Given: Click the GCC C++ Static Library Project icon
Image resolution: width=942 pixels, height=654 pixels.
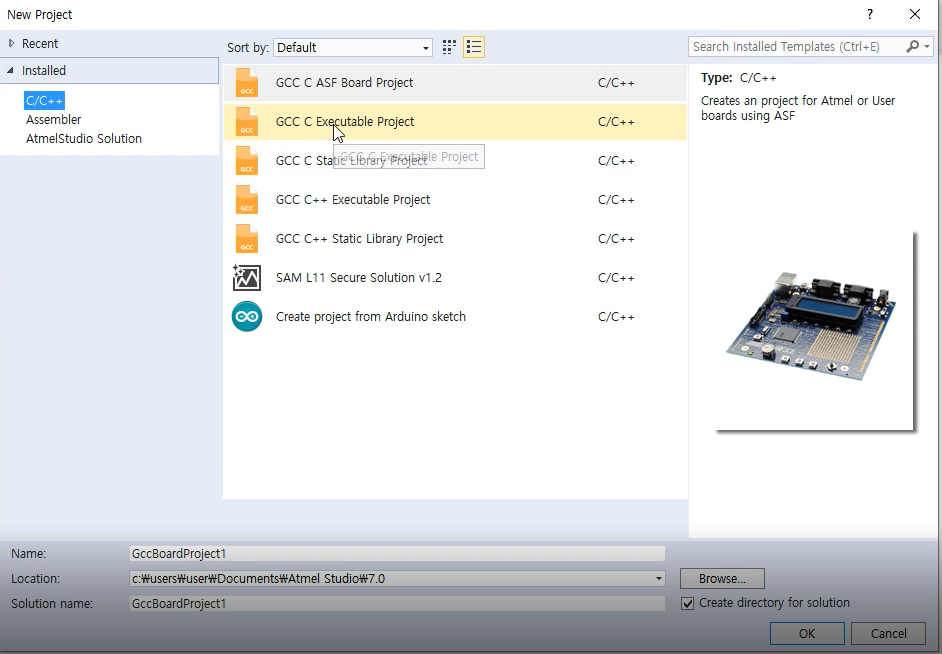Looking at the screenshot, I should [246, 238].
